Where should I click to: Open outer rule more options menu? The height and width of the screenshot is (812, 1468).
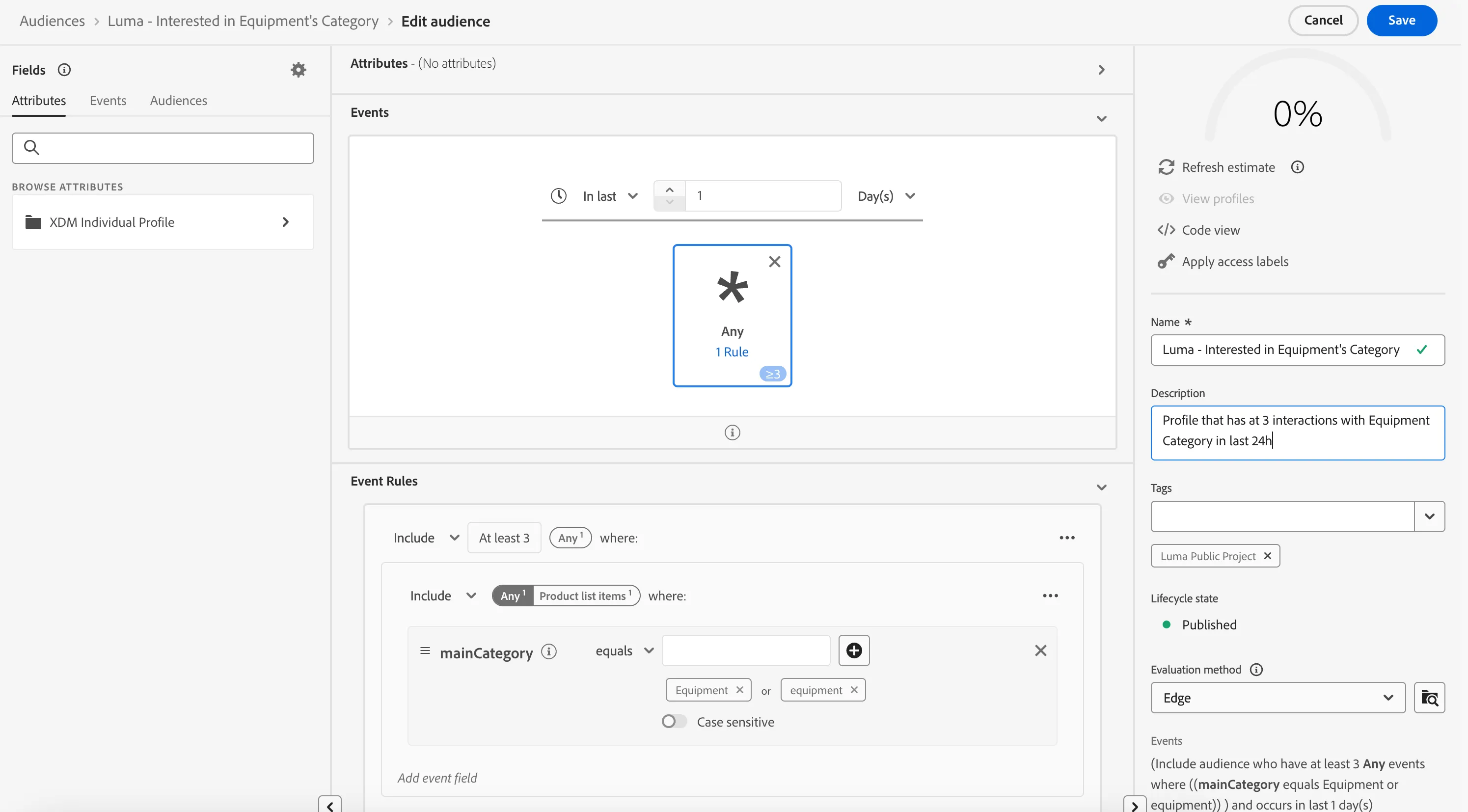click(x=1067, y=538)
